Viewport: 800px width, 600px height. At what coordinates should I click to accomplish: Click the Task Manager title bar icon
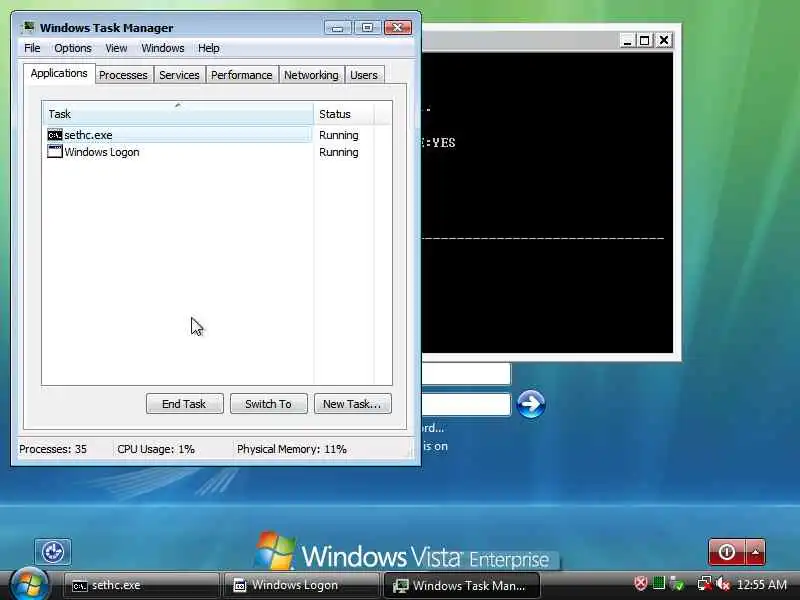[29, 27]
